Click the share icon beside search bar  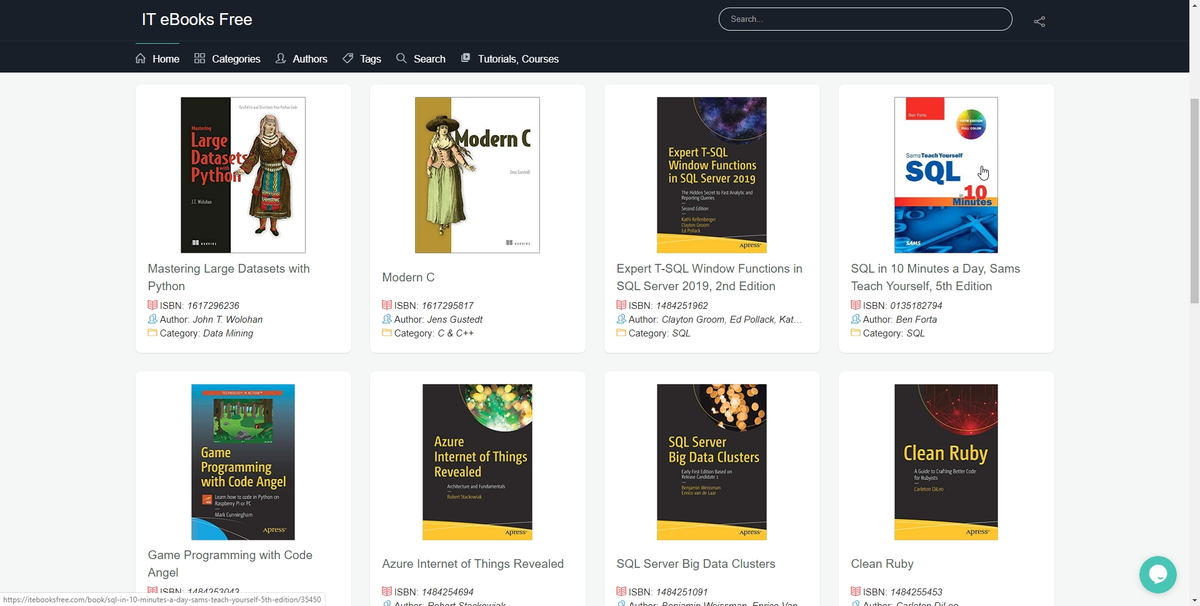point(1039,21)
